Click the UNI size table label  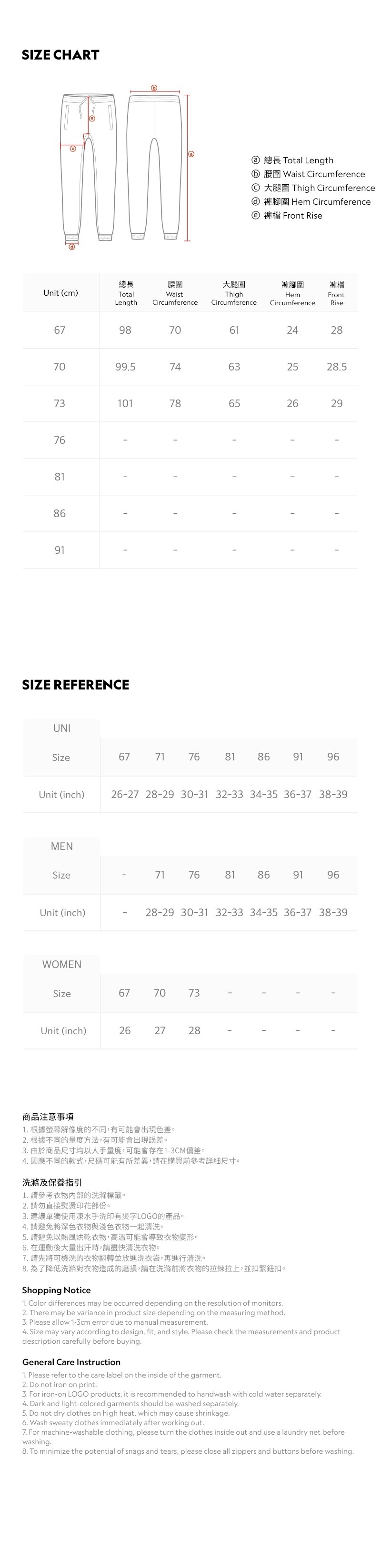coord(61,728)
